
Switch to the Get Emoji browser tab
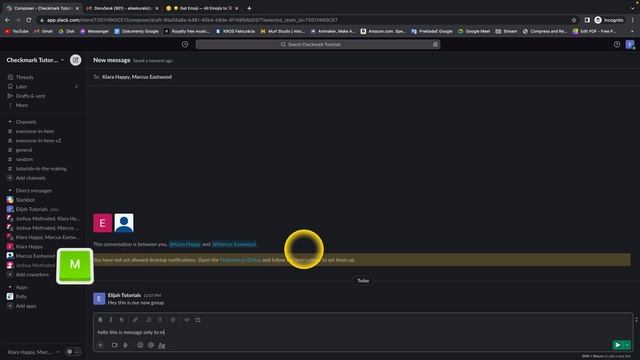coord(202,8)
